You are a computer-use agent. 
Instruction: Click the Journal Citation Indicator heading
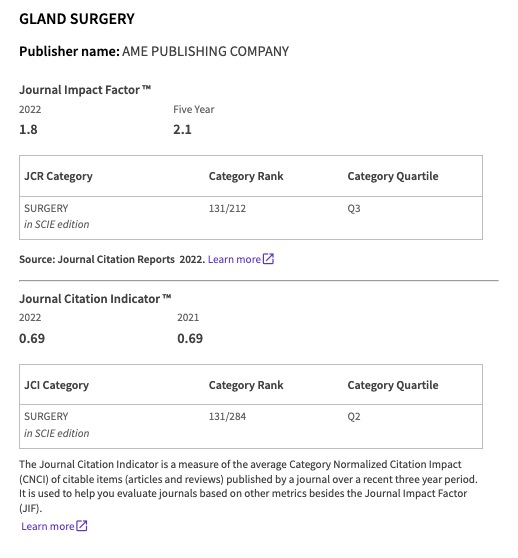(x=95, y=299)
